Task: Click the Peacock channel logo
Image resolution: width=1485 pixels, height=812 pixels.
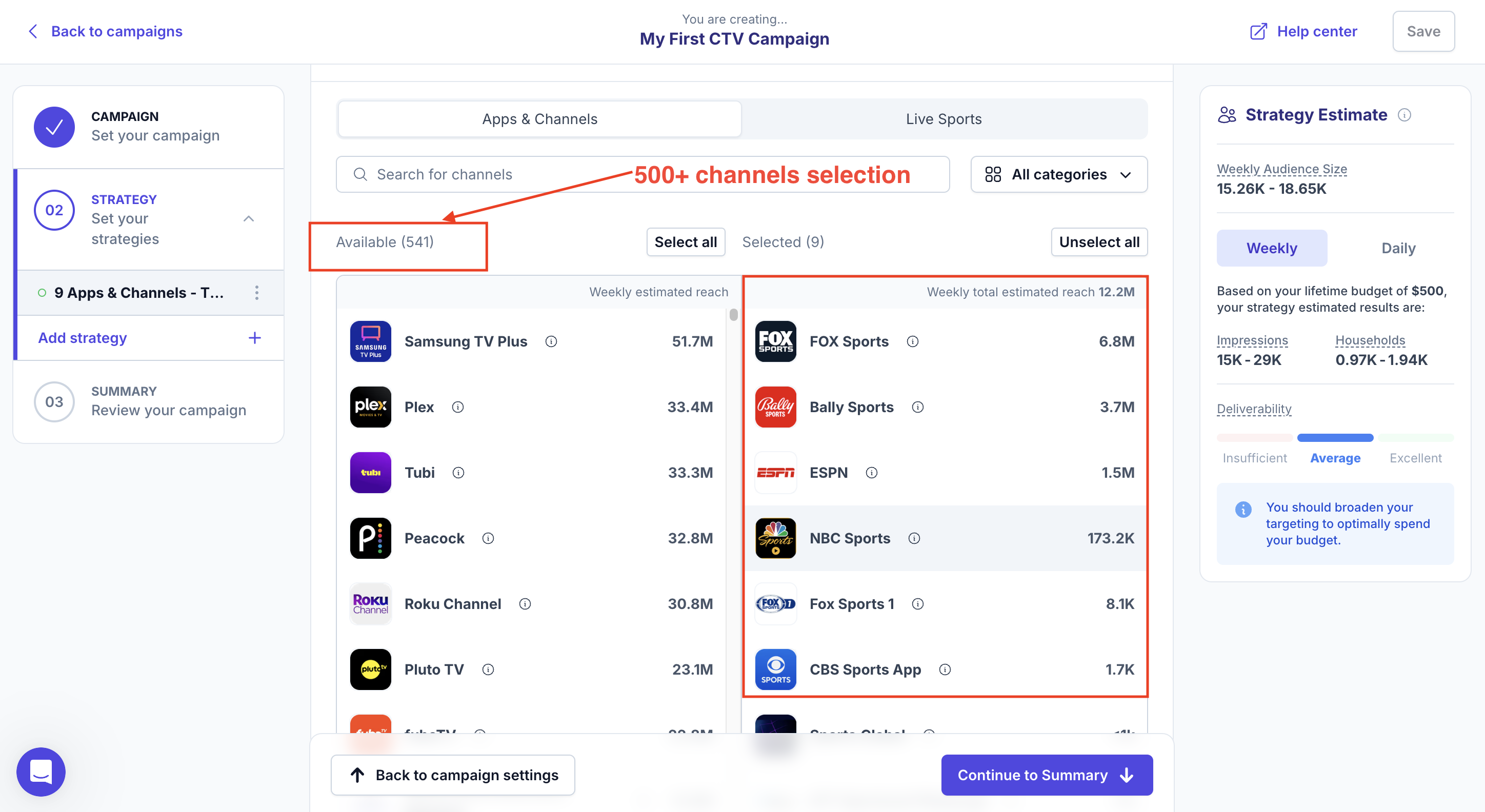Action: [x=371, y=538]
